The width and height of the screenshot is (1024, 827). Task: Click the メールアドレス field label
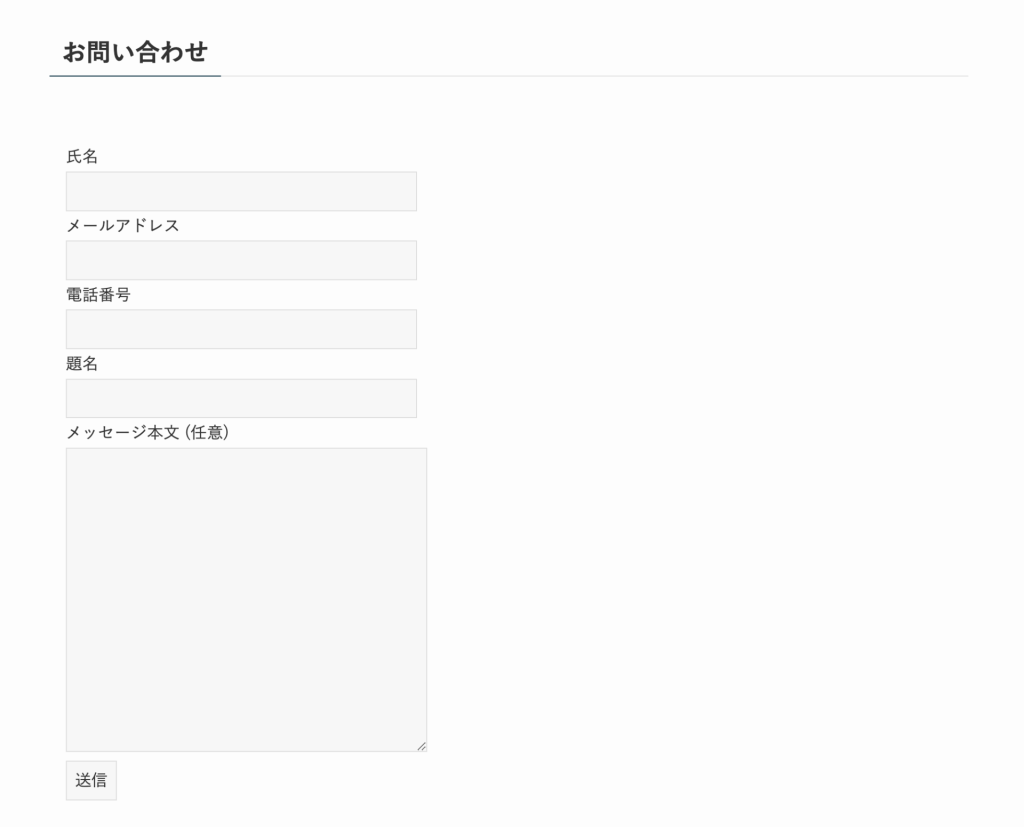123,226
